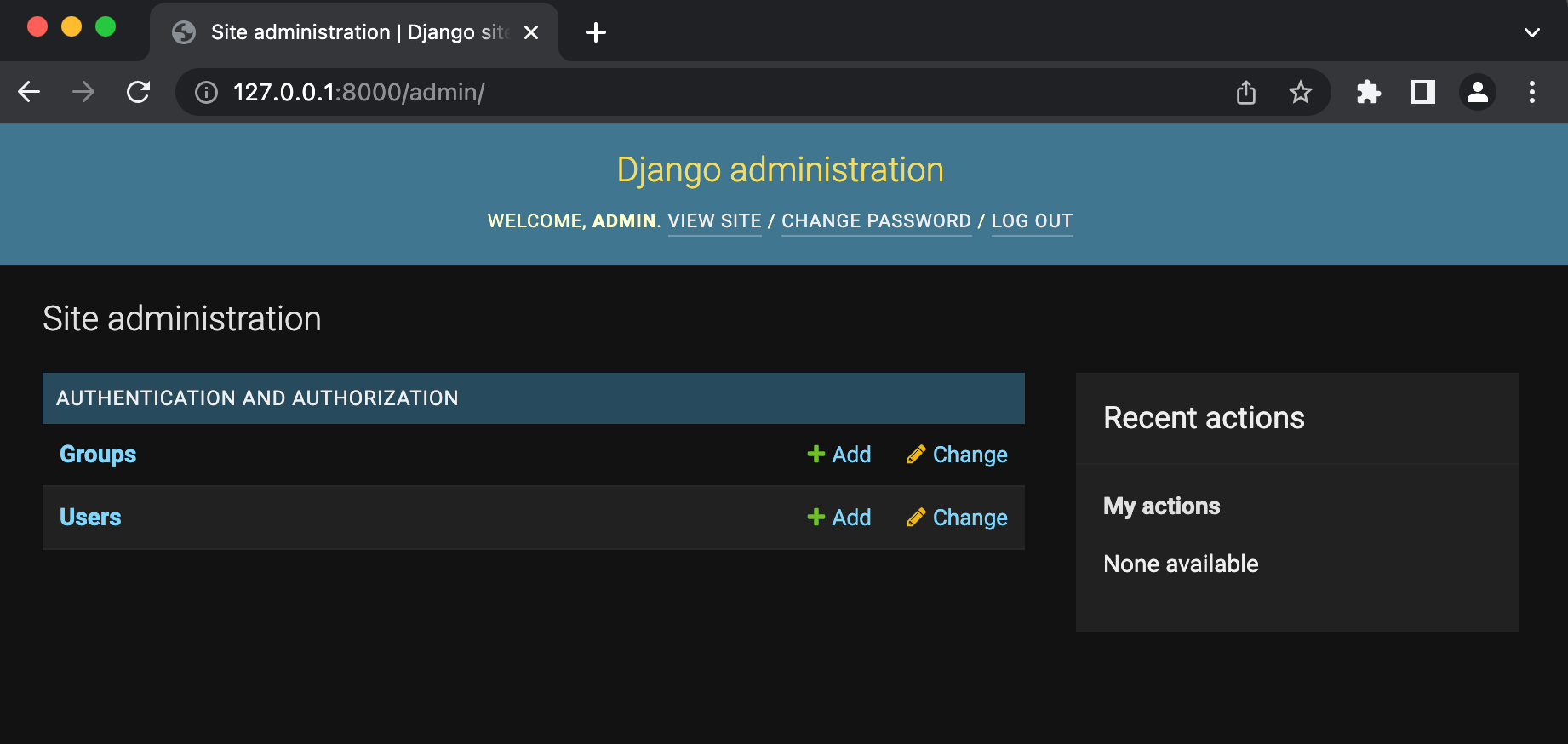Screen dimensions: 1568x744
Task: Open the Extensions puzzle icon
Action: point(1369,92)
